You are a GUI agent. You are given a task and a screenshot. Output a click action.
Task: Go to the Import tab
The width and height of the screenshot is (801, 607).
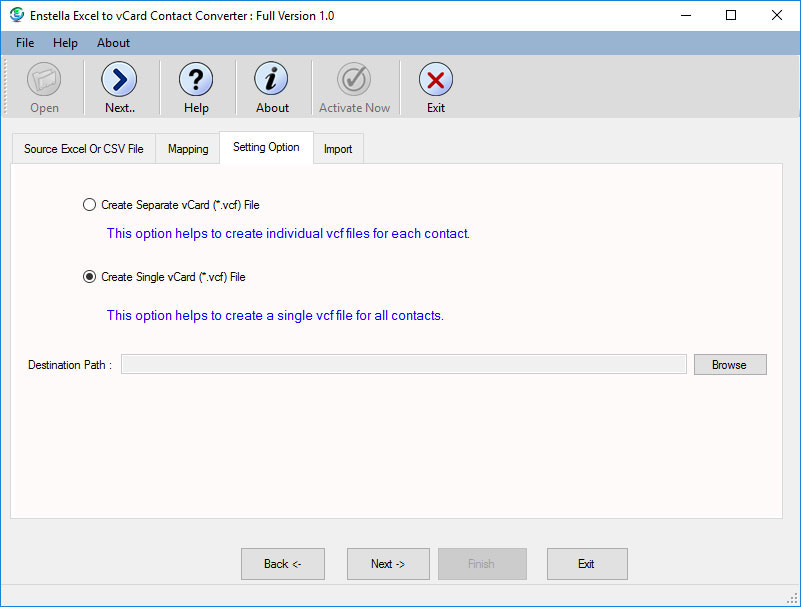click(x=338, y=149)
